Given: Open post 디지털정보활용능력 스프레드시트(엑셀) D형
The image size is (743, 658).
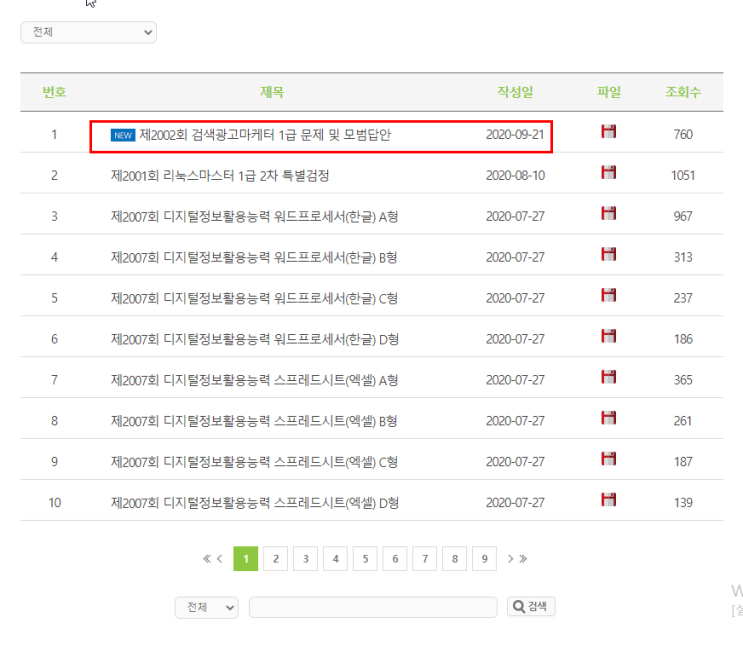Looking at the screenshot, I should tap(255, 503).
